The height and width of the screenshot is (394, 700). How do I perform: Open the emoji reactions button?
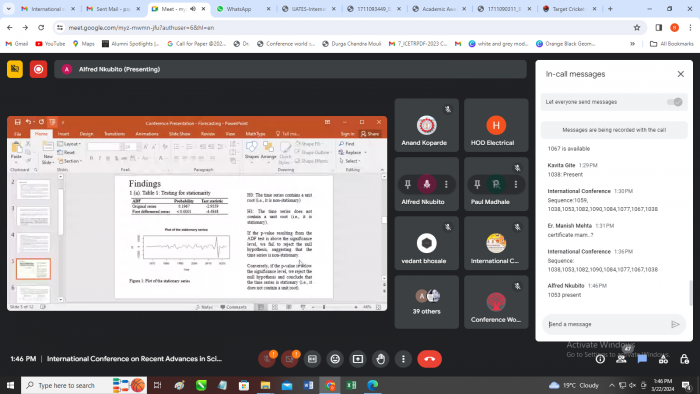tap(335, 359)
